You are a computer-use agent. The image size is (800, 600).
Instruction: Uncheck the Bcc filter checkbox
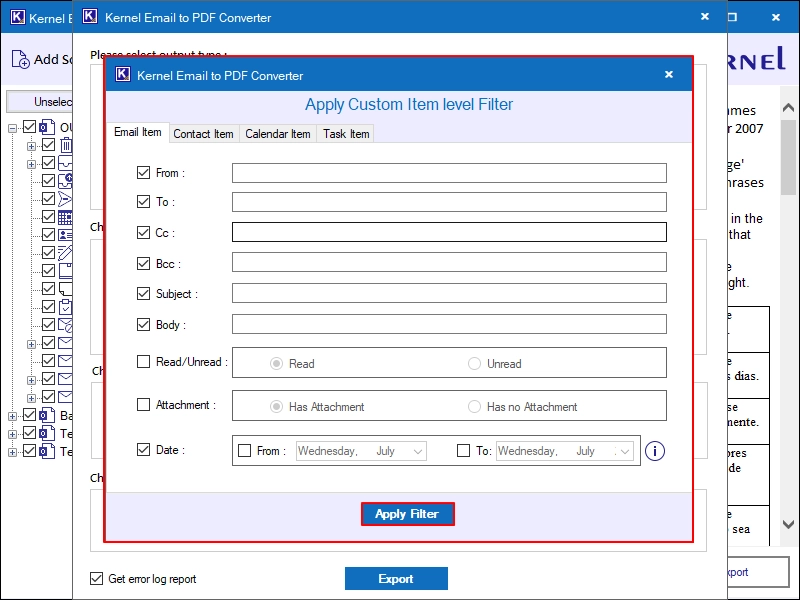pos(143,263)
